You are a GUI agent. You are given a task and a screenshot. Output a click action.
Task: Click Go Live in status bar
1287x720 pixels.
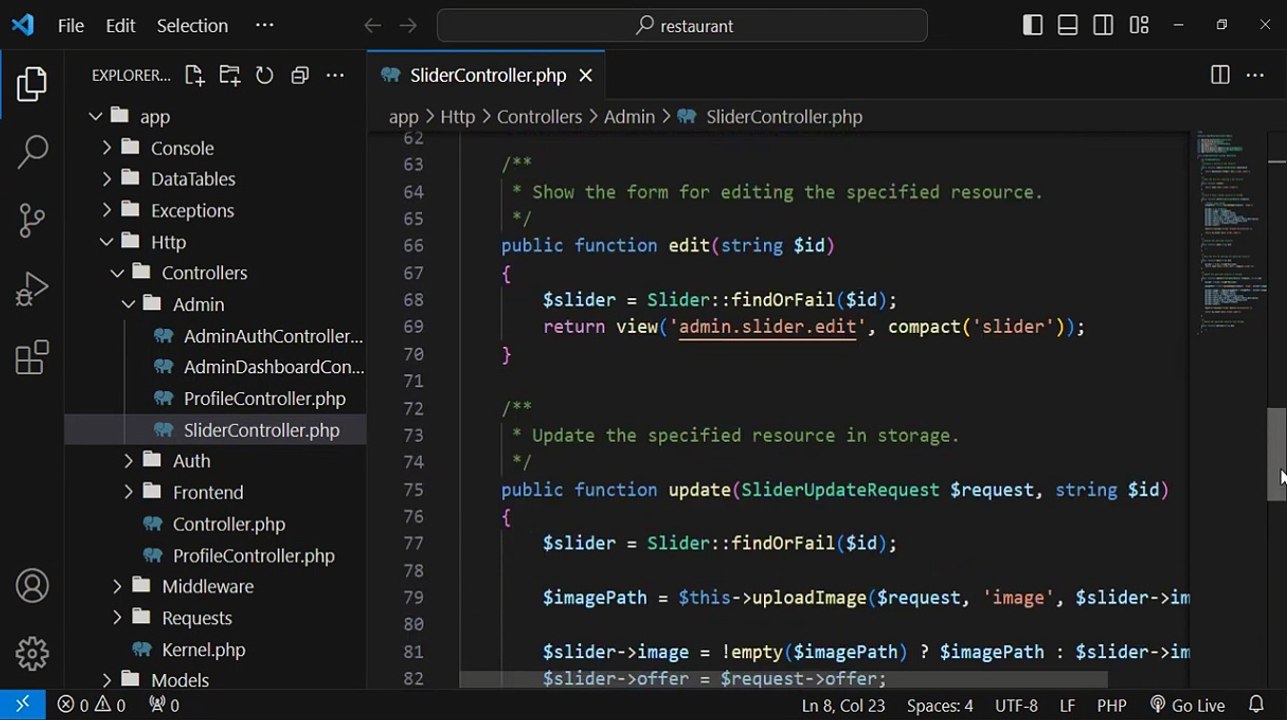click(1187, 705)
